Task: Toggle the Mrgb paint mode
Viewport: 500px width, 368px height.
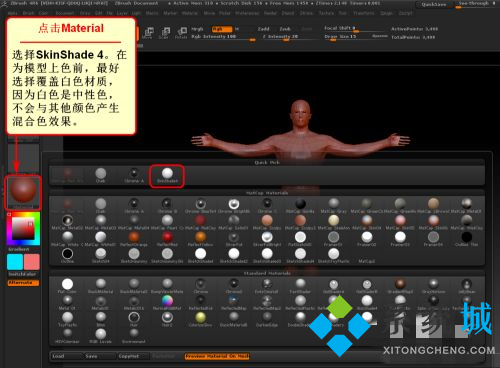Action: pos(197,29)
